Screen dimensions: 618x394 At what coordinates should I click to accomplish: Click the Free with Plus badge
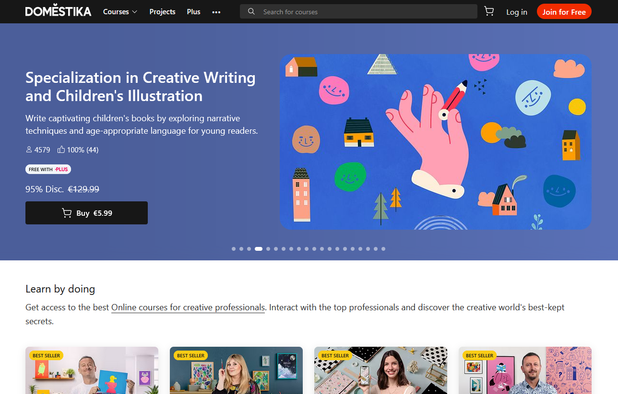click(x=48, y=169)
